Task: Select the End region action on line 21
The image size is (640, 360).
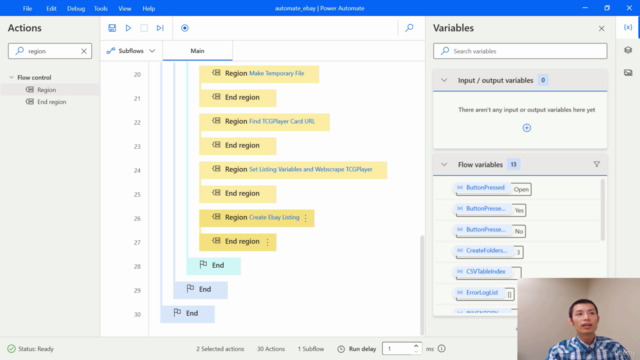Action: click(238, 98)
